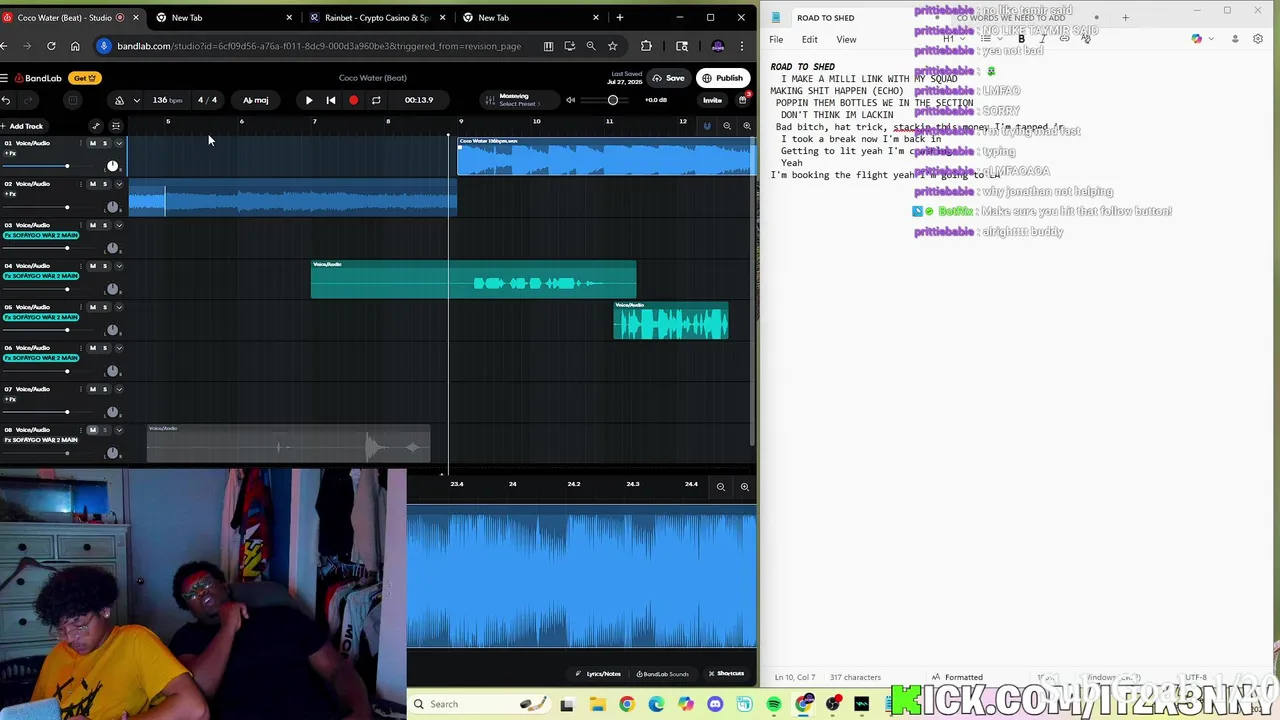Zoom in the timeline
1280x720 pixels.
click(x=746, y=126)
